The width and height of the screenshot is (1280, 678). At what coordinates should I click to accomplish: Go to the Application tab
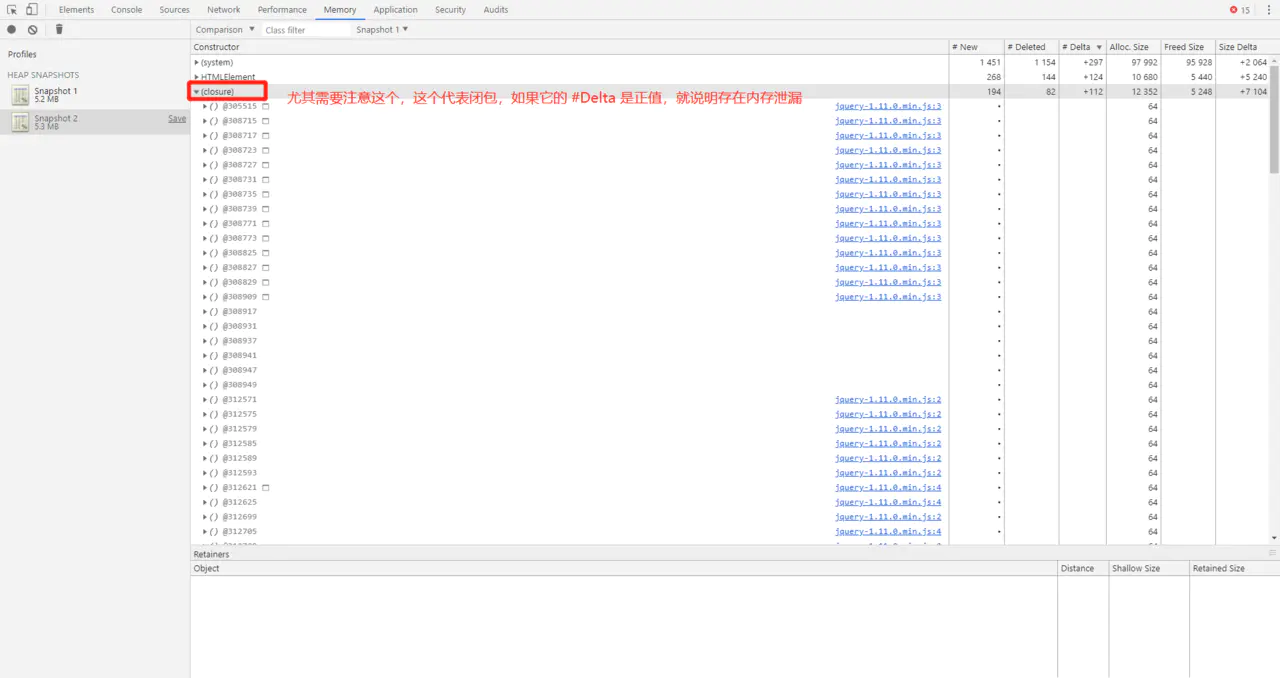395,10
